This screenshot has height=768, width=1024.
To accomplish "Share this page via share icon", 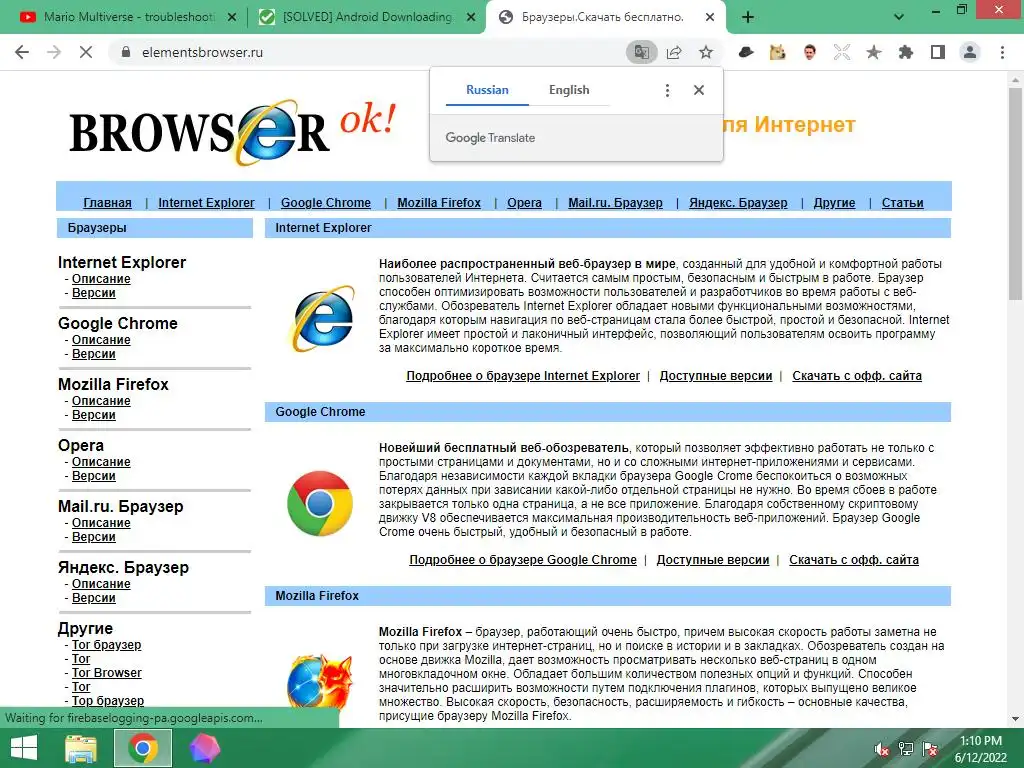I will pyautogui.click(x=674, y=52).
